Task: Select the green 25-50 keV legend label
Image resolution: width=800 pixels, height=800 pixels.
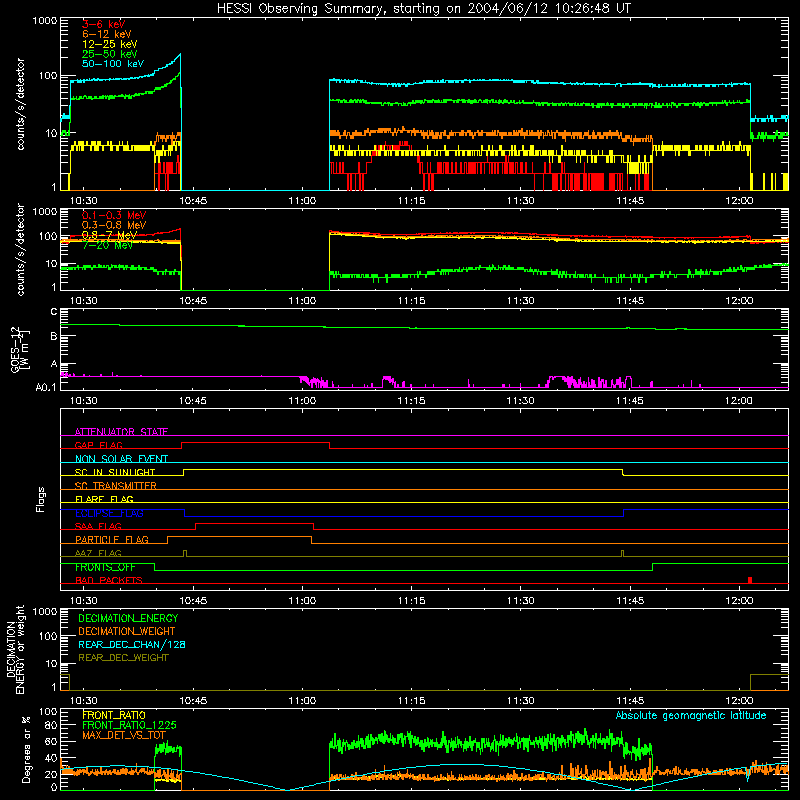Action: pyautogui.click(x=110, y=54)
